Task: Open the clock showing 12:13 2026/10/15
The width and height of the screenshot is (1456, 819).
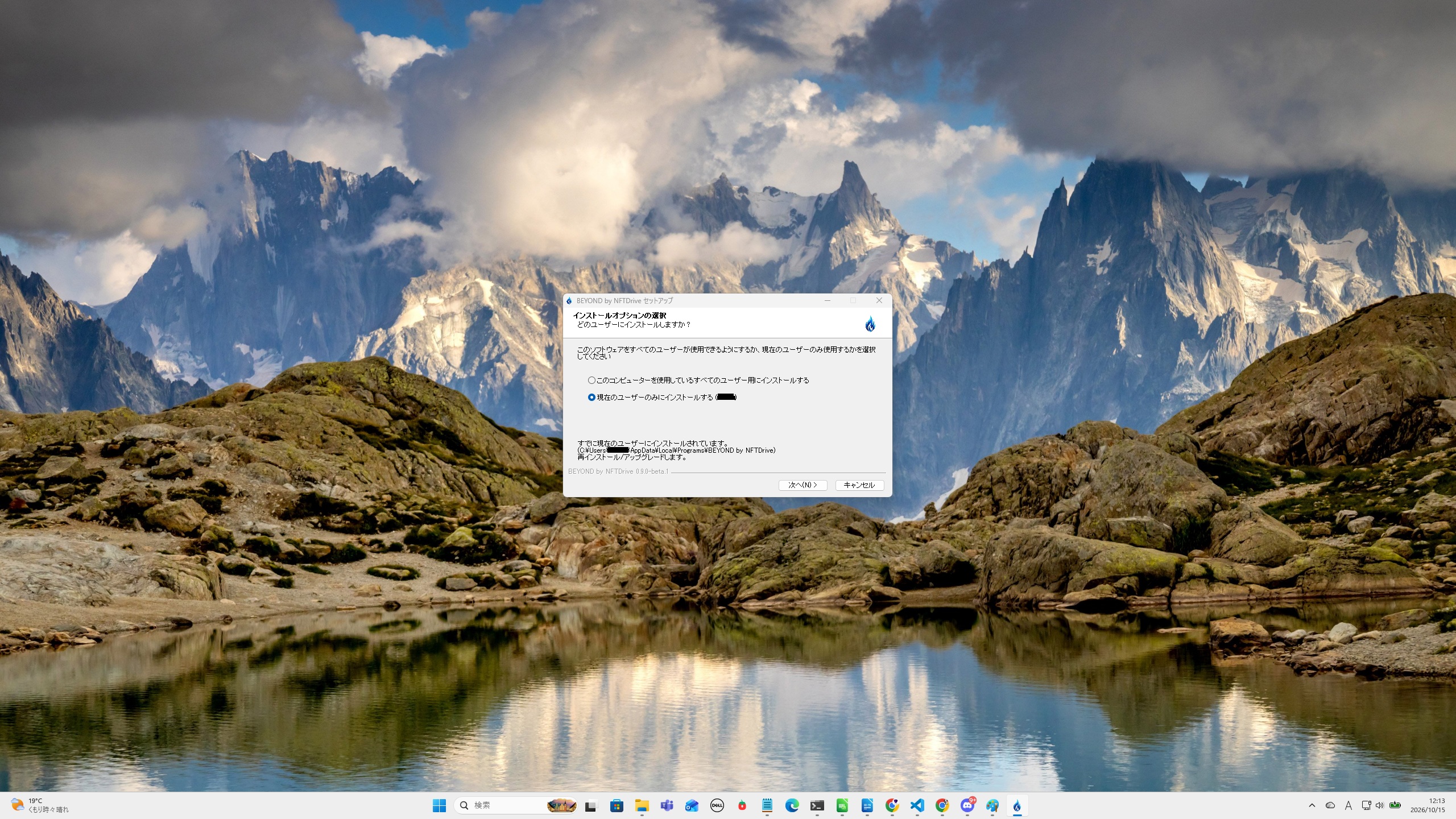Action: pyautogui.click(x=1428, y=805)
